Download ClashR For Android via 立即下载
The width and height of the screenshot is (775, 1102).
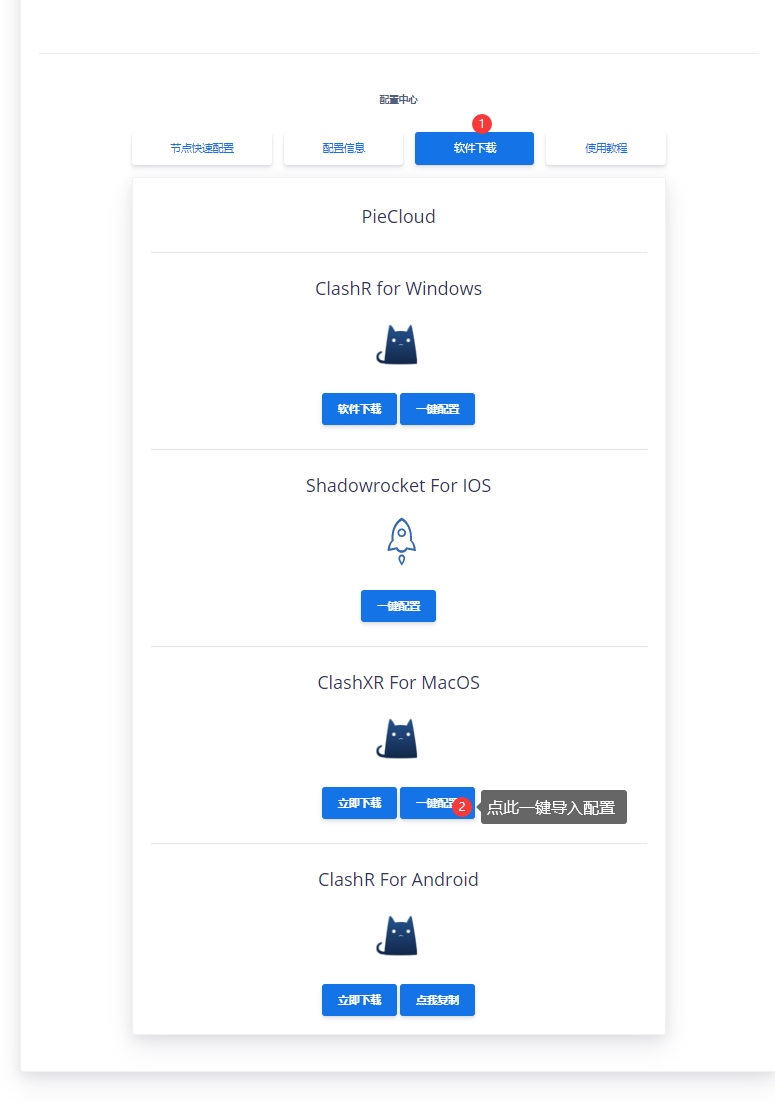point(359,1000)
